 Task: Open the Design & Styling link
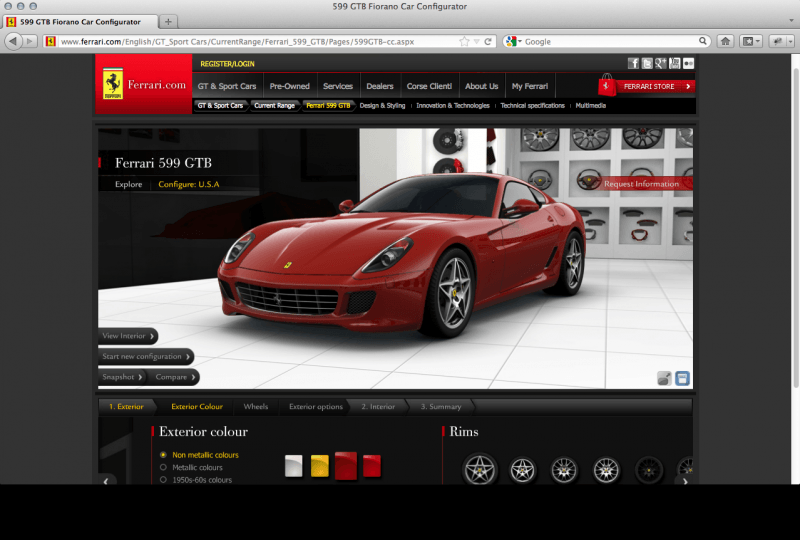coord(382,106)
